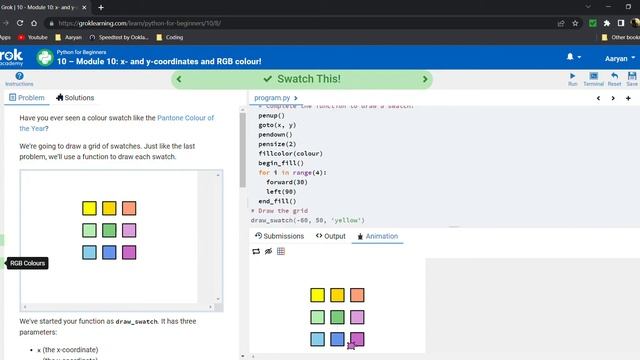Screen dimensions: 640x360
Task: Click the yellow swatch in example grid
Action: click(89, 208)
